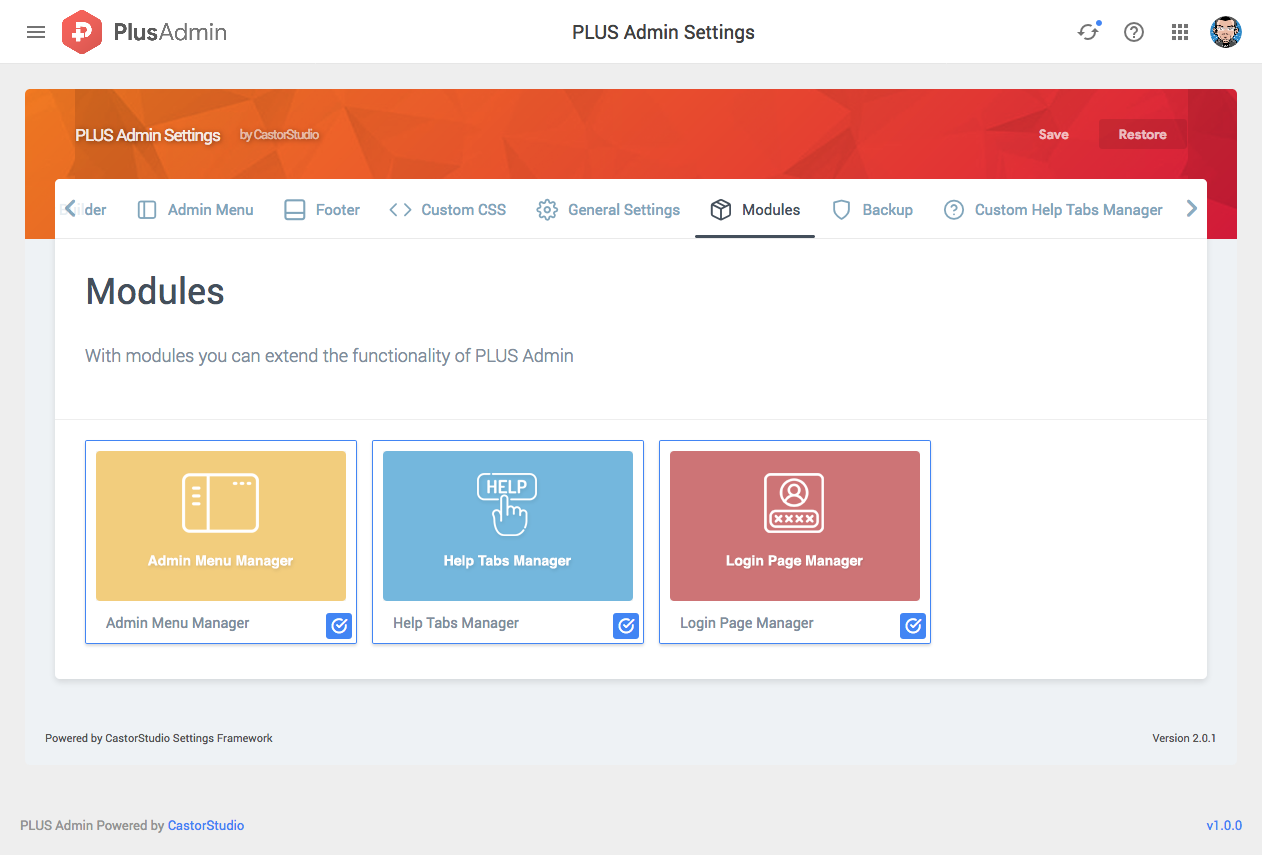Open the user avatar profile
1262x855 pixels.
(x=1225, y=32)
